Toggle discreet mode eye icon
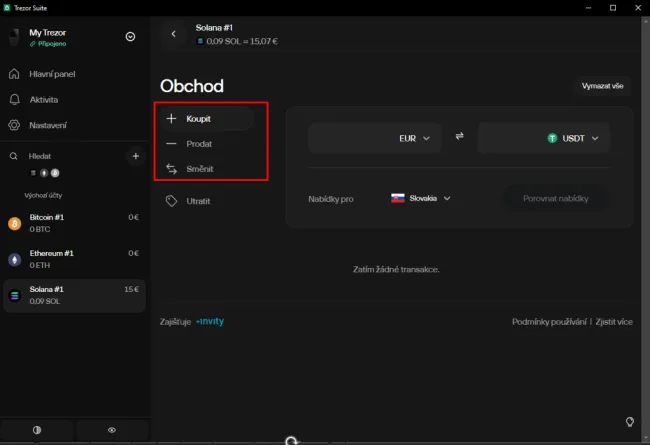 coord(112,430)
